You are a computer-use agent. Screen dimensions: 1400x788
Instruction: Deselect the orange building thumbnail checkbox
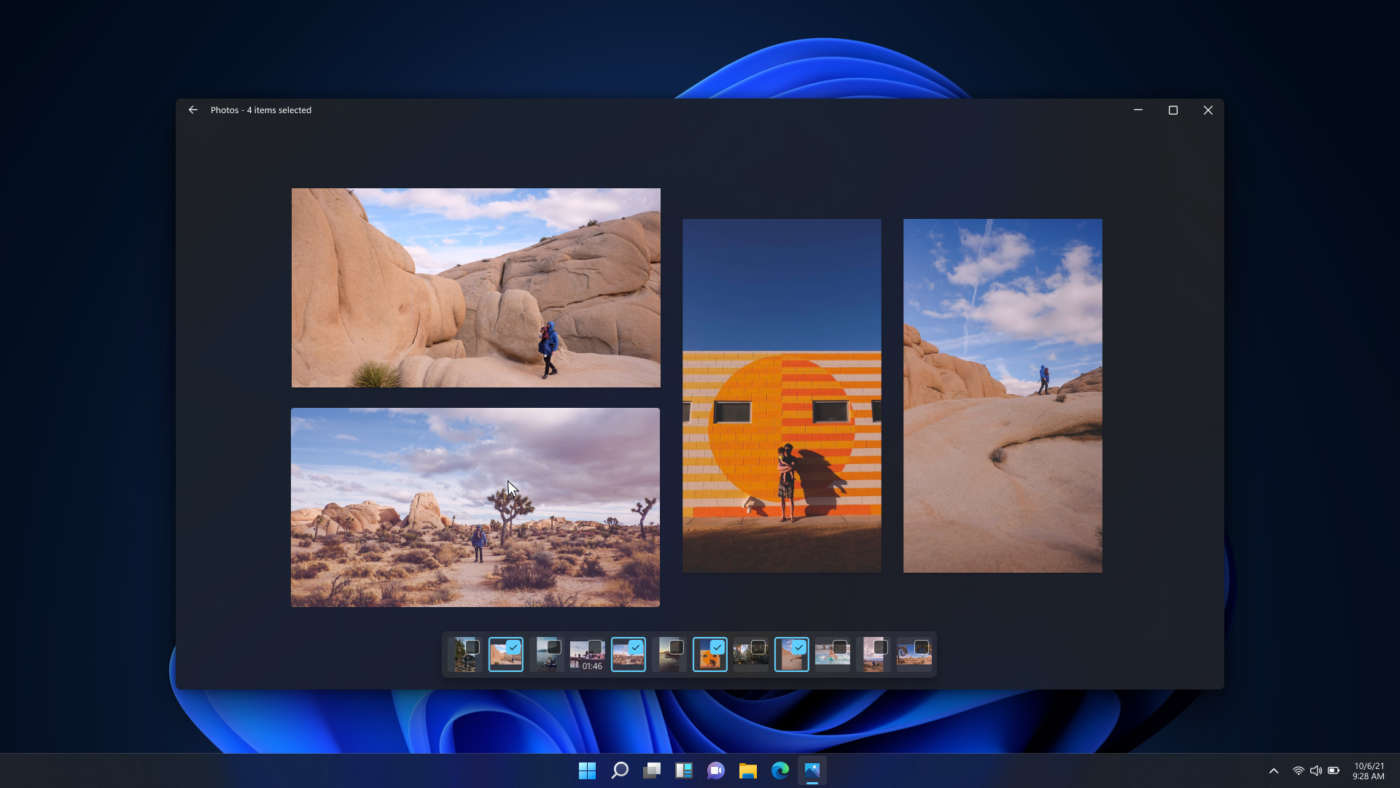point(717,646)
